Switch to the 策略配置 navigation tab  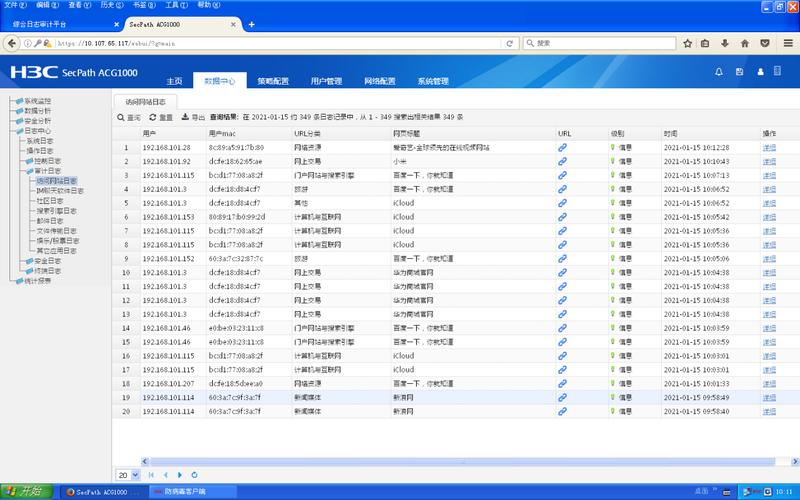tap(272, 81)
